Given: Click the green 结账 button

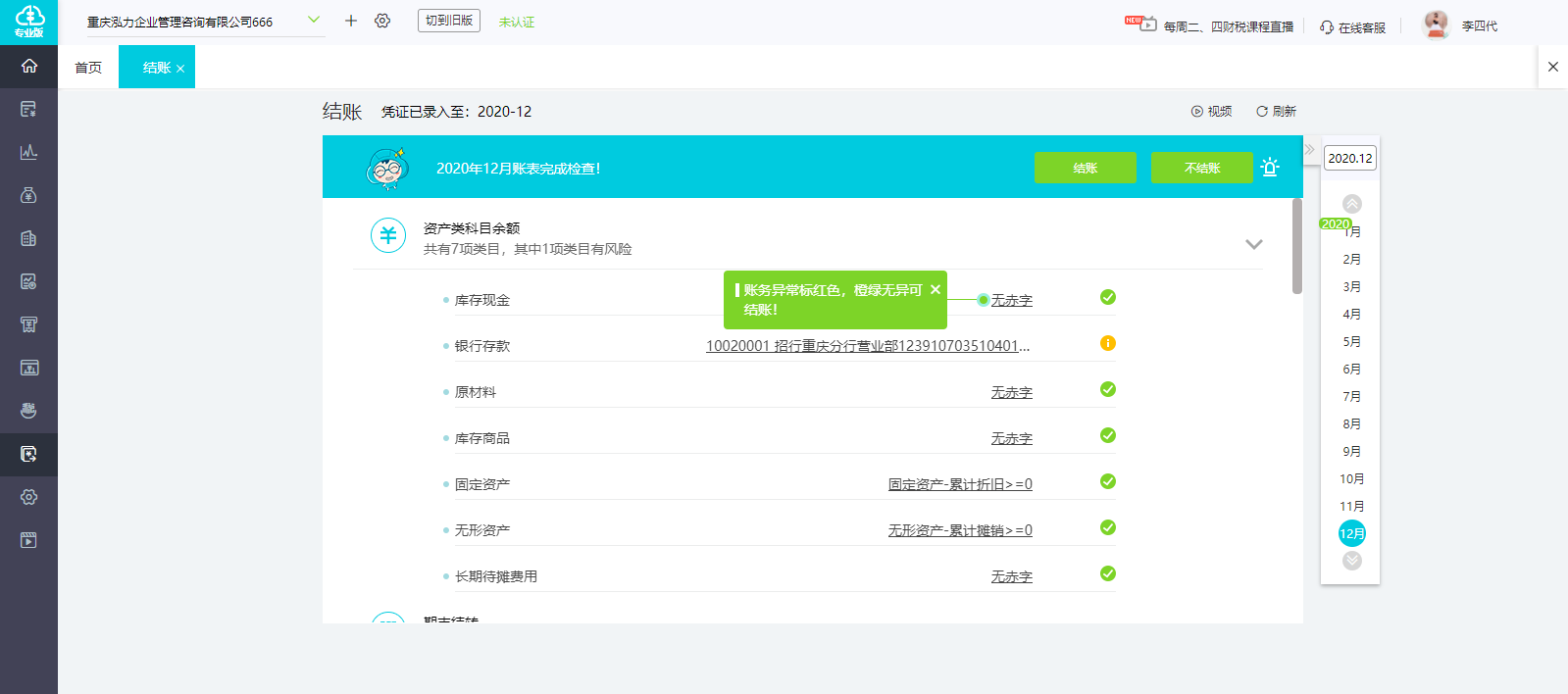Looking at the screenshot, I should (1085, 168).
